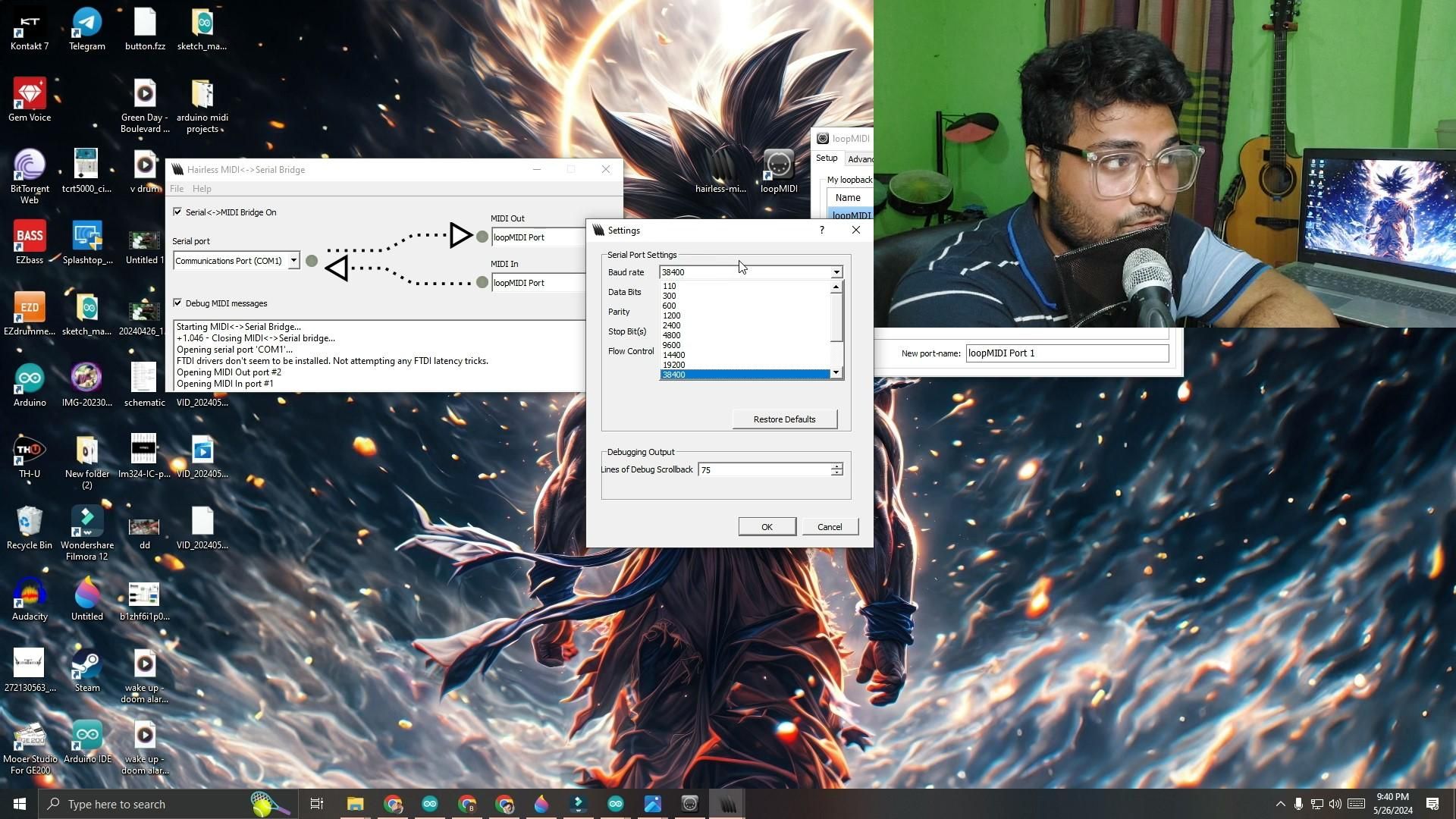Choose 19200 baud rate option
The image size is (1456, 819).
(673, 365)
